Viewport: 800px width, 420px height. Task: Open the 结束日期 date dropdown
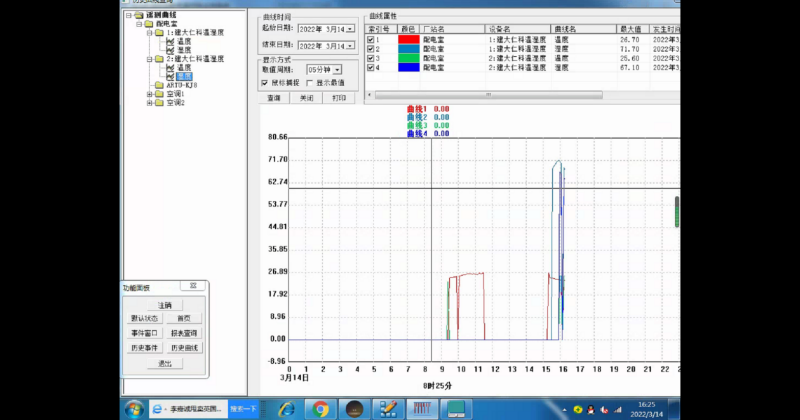click(x=350, y=46)
